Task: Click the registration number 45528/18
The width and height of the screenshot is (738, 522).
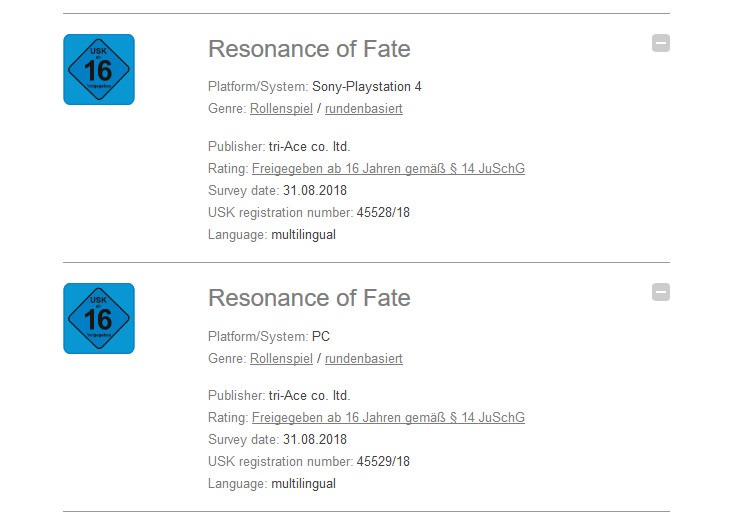Action: coord(383,212)
